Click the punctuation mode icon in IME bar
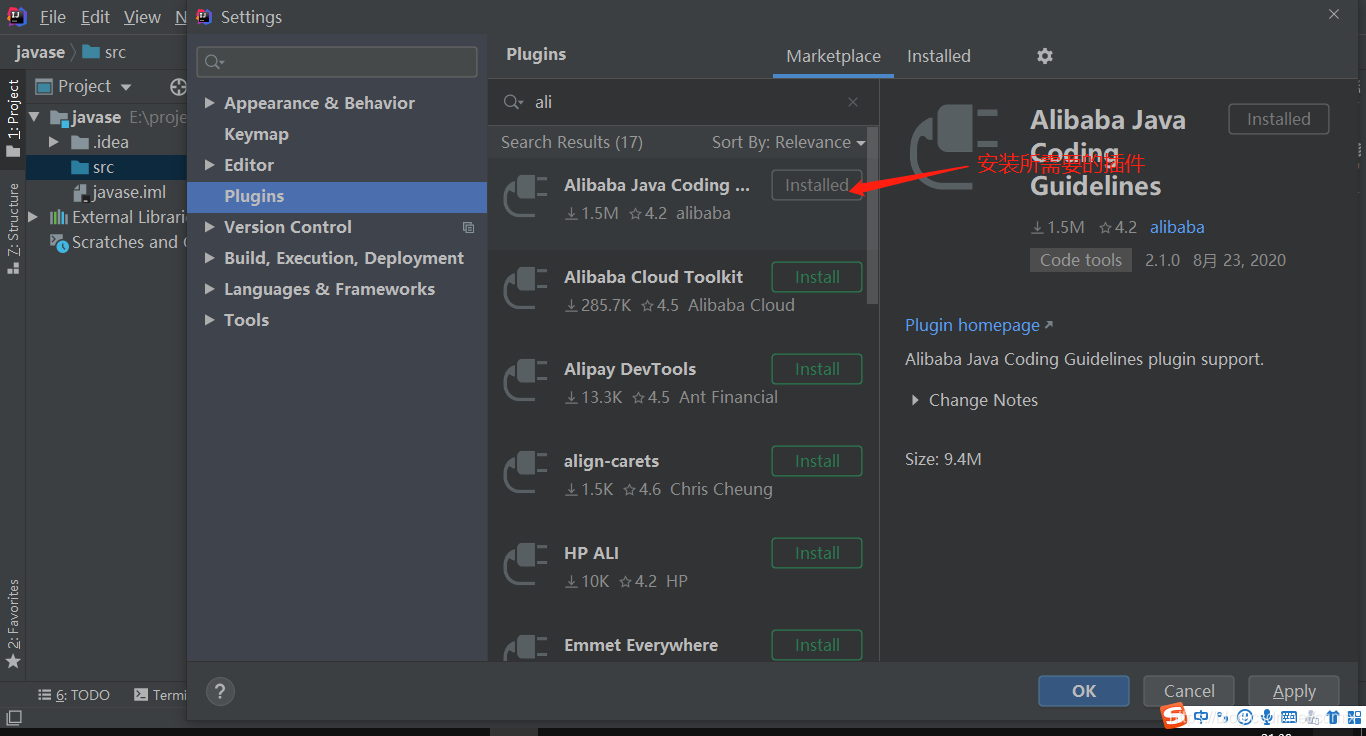 click(x=1223, y=717)
